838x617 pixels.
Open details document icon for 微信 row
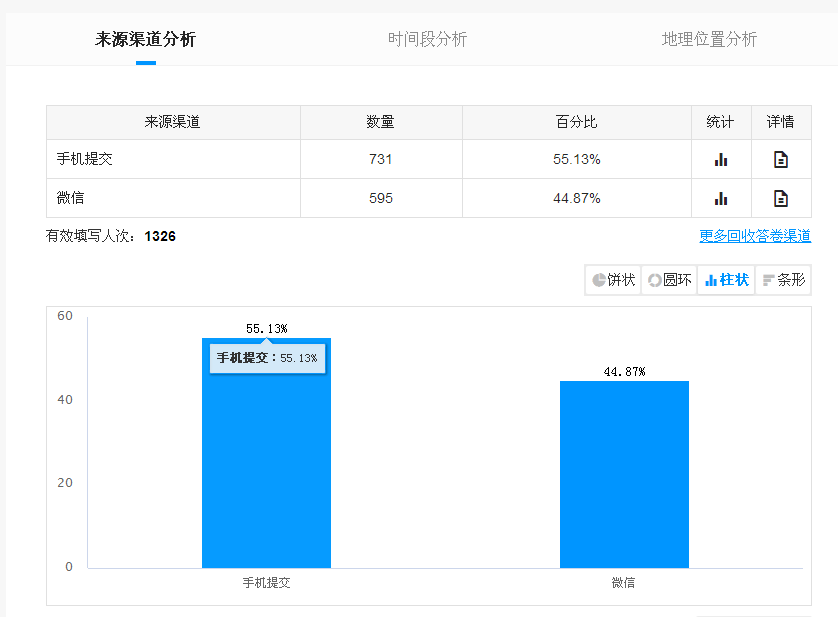point(780,198)
